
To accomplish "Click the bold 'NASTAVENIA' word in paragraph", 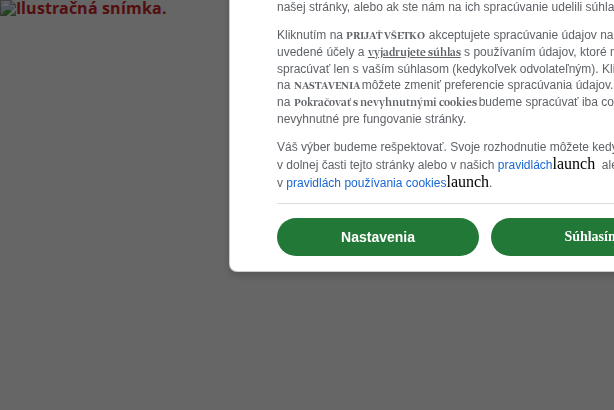I will click(327, 85).
